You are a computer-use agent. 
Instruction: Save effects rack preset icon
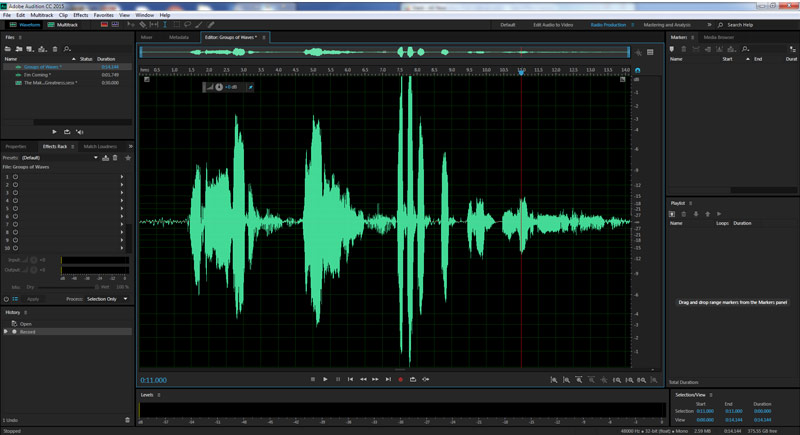click(x=106, y=158)
